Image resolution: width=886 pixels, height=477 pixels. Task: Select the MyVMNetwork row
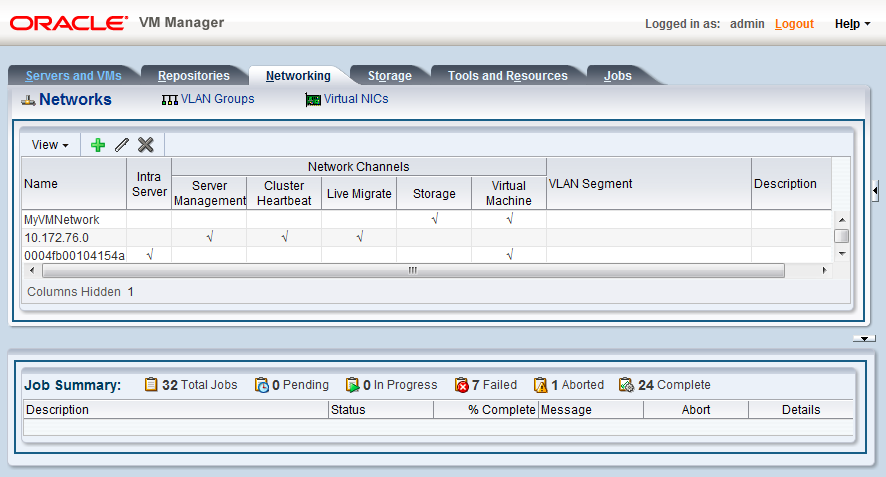[x=427, y=219]
